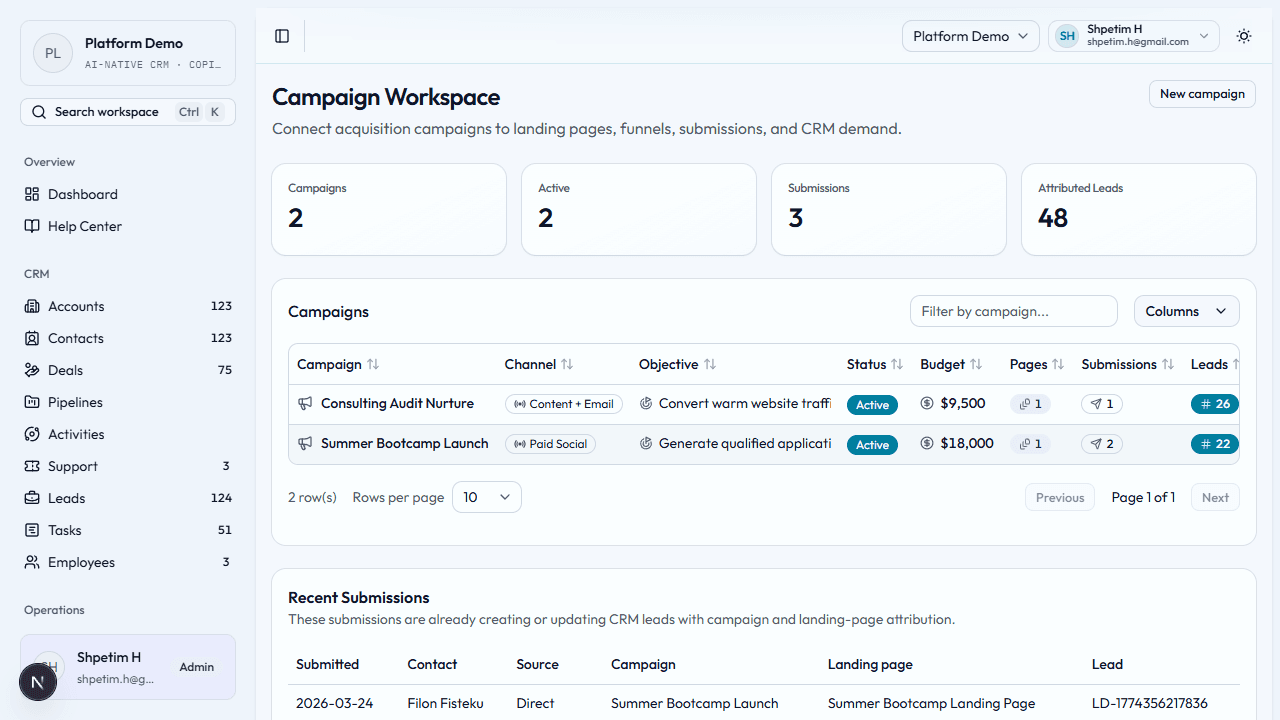
Task: Select Leads in the CRM navigation
Action: coord(65,498)
